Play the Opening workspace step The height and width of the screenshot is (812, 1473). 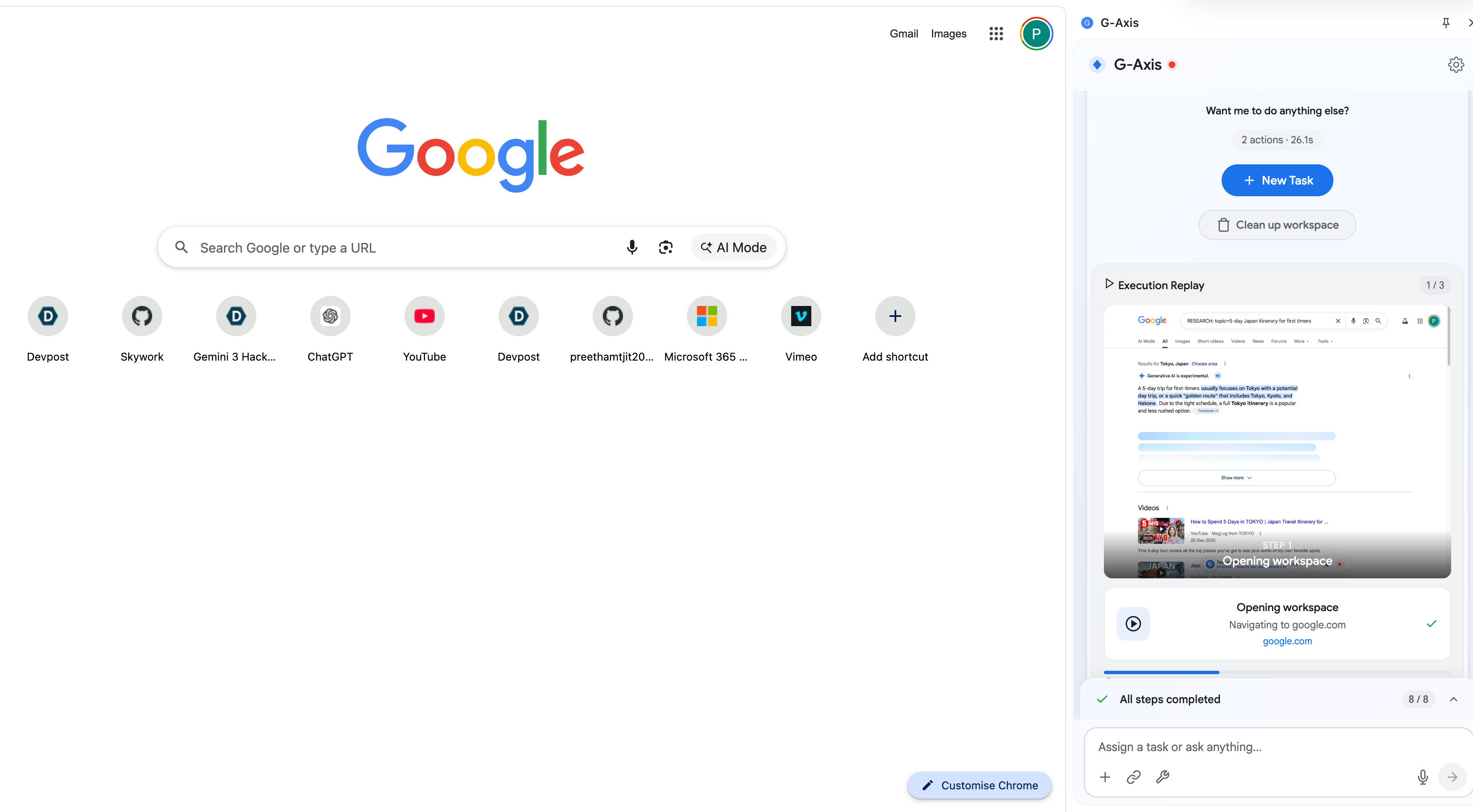point(1133,623)
